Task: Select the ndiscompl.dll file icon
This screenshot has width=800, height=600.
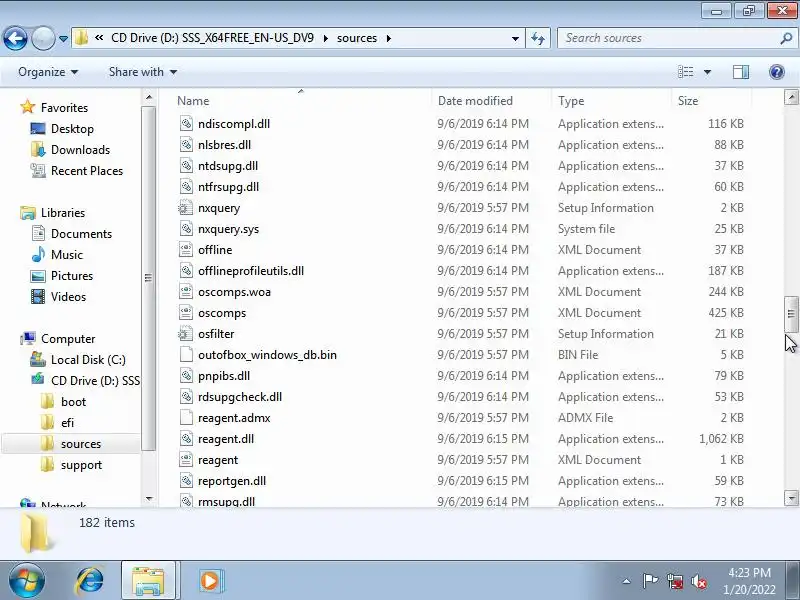Action: pos(186,123)
